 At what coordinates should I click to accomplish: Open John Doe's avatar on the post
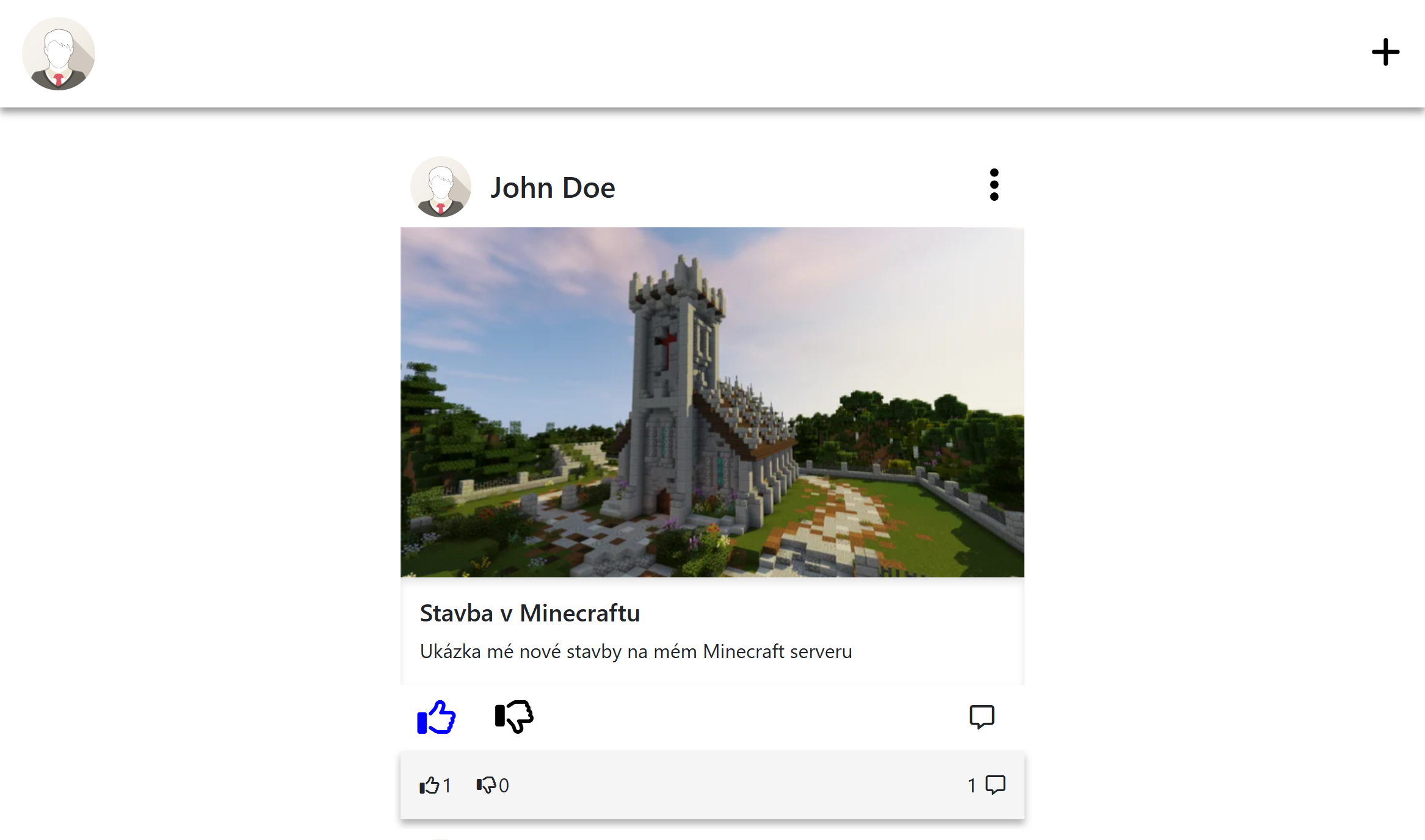pyautogui.click(x=441, y=187)
